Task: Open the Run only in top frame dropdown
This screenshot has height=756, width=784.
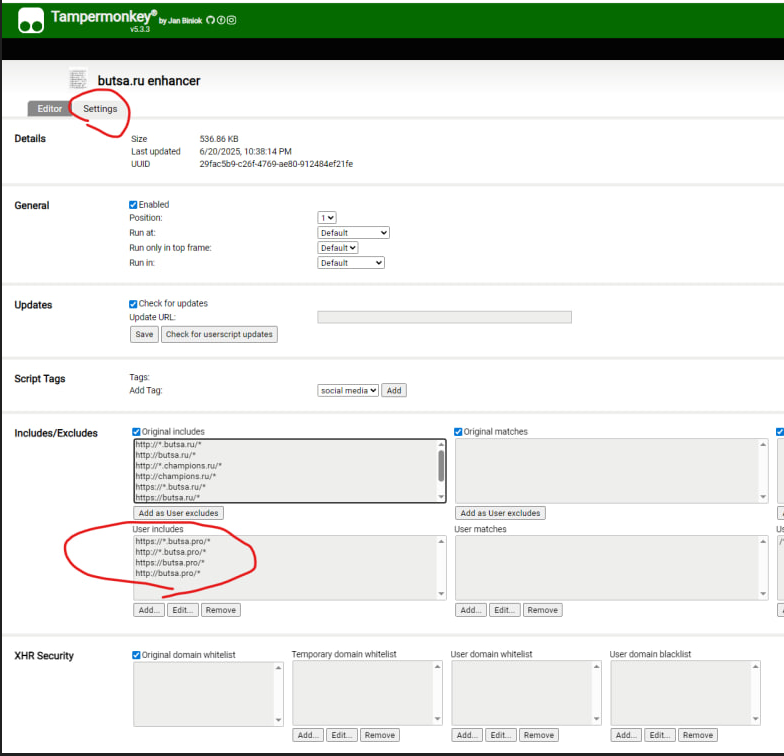Action: (x=338, y=248)
